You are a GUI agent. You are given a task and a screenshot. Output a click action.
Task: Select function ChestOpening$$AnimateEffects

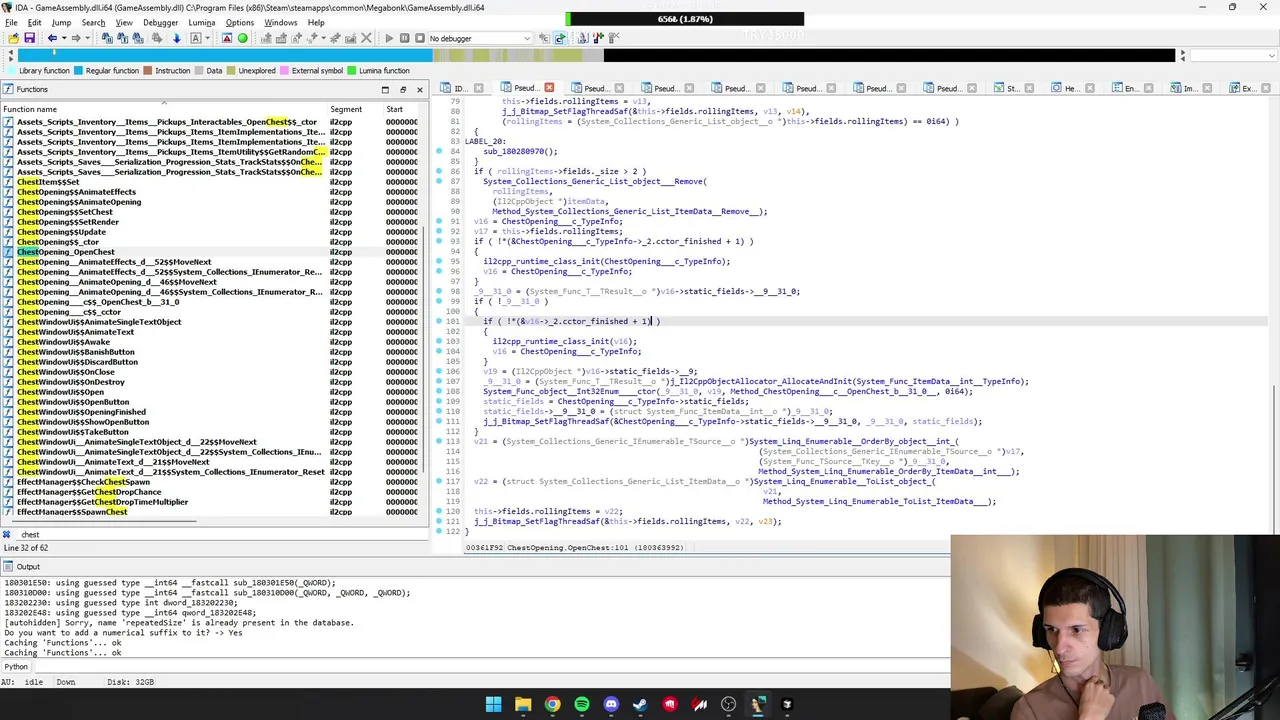[76, 192]
